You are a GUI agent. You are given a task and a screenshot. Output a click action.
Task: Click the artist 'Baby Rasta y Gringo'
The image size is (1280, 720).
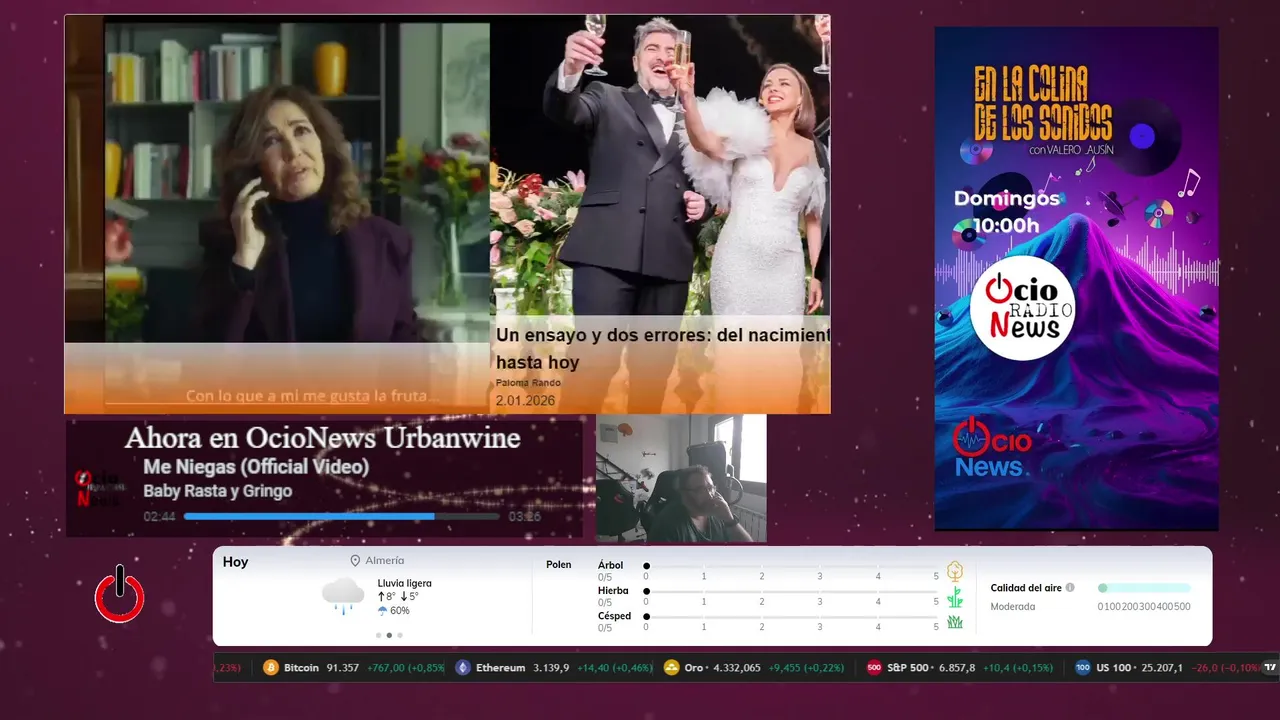[218, 491]
